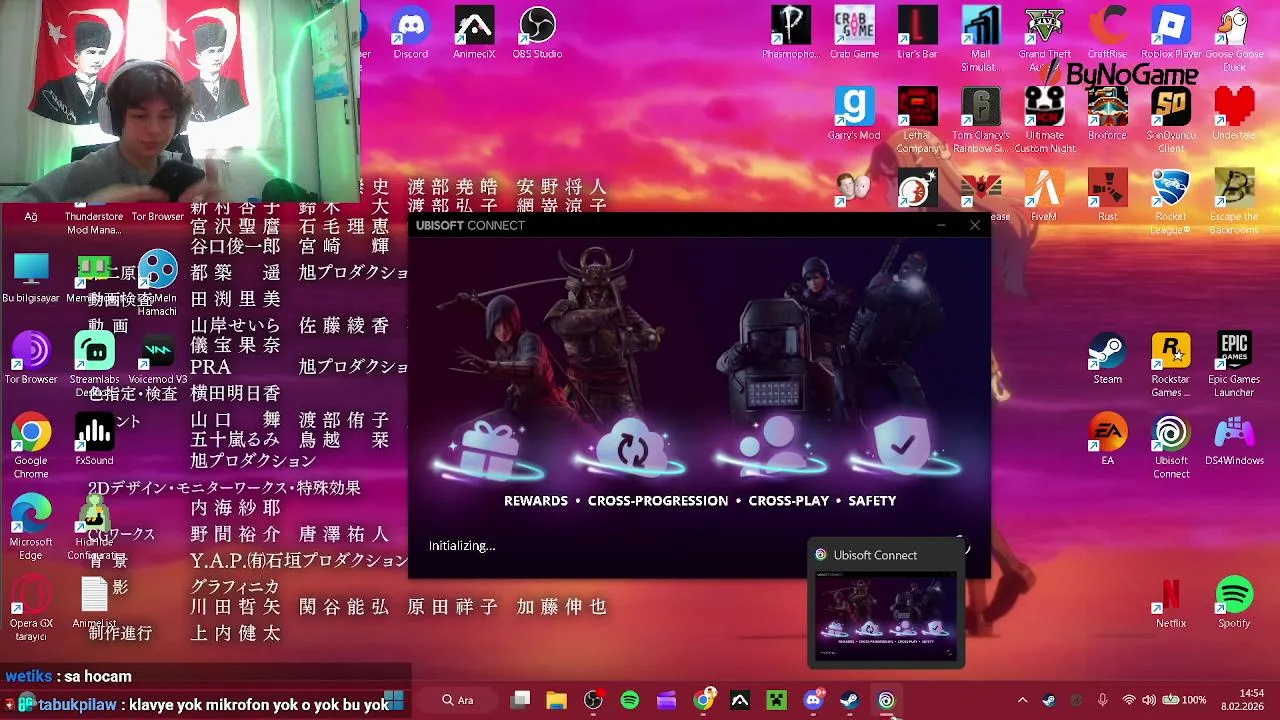Open the Epic Games Launcher shortcut
The image size is (1280, 720).
(x=1234, y=364)
